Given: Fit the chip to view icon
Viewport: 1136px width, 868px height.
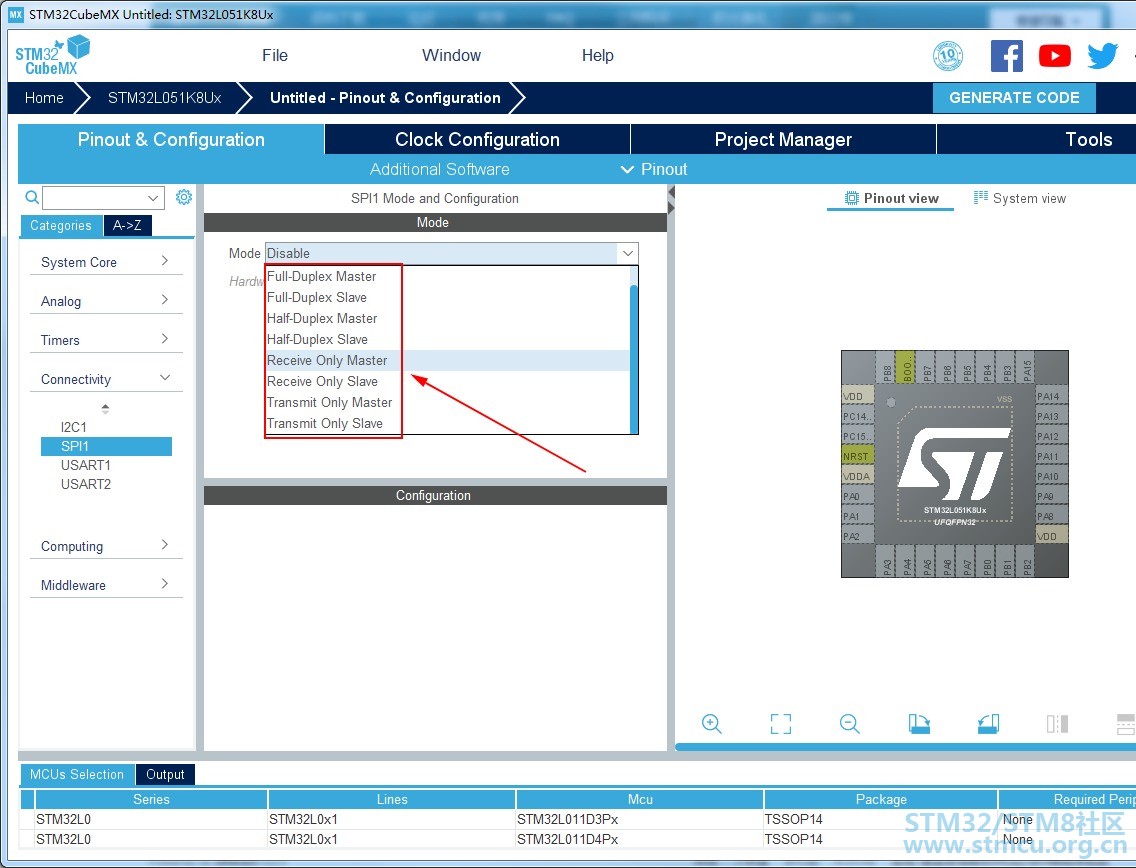Looking at the screenshot, I should pos(780,723).
